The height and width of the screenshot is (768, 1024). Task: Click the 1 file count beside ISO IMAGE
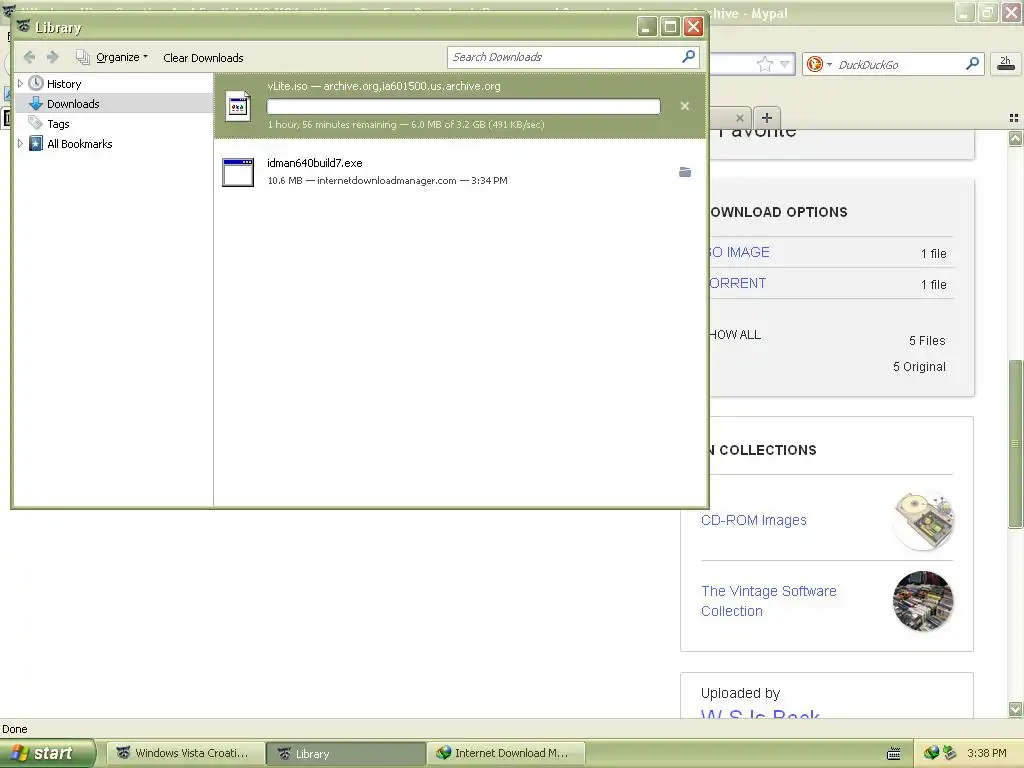(933, 253)
